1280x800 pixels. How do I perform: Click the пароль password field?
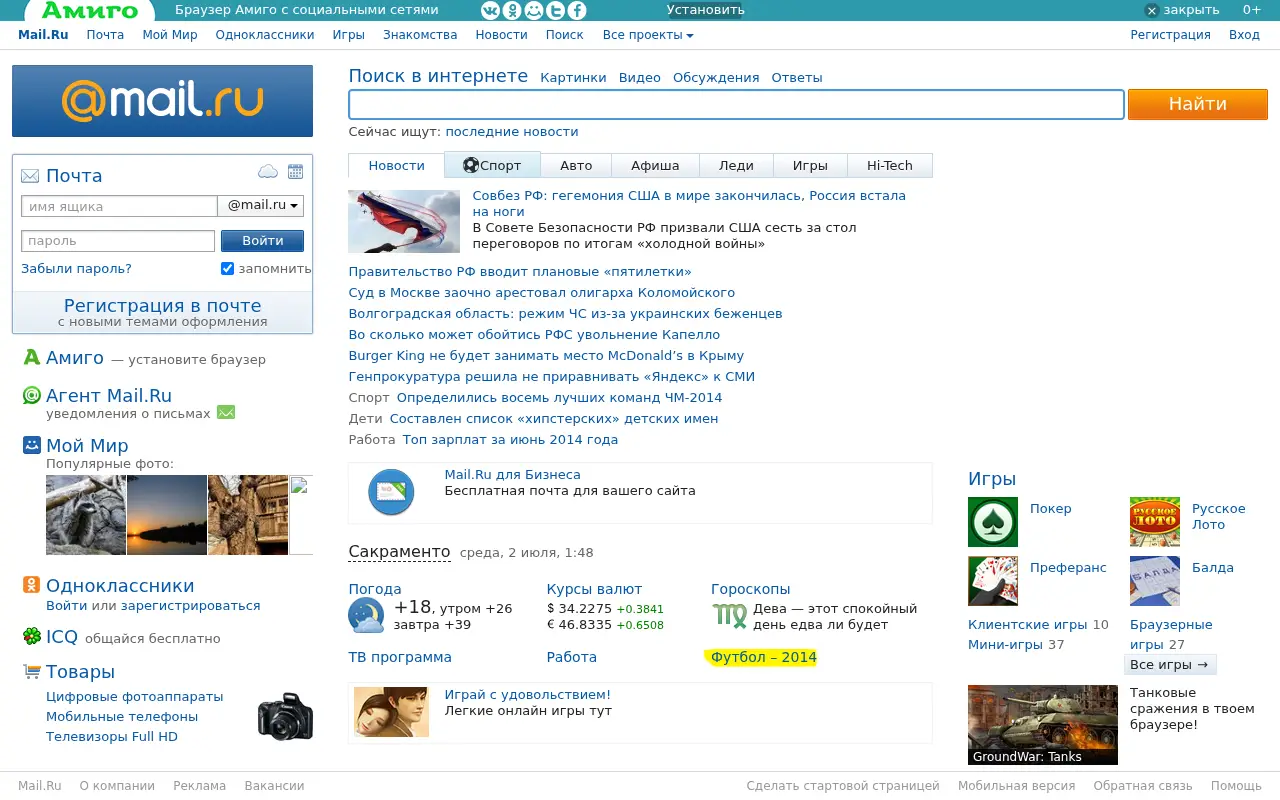tap(118, 241)
